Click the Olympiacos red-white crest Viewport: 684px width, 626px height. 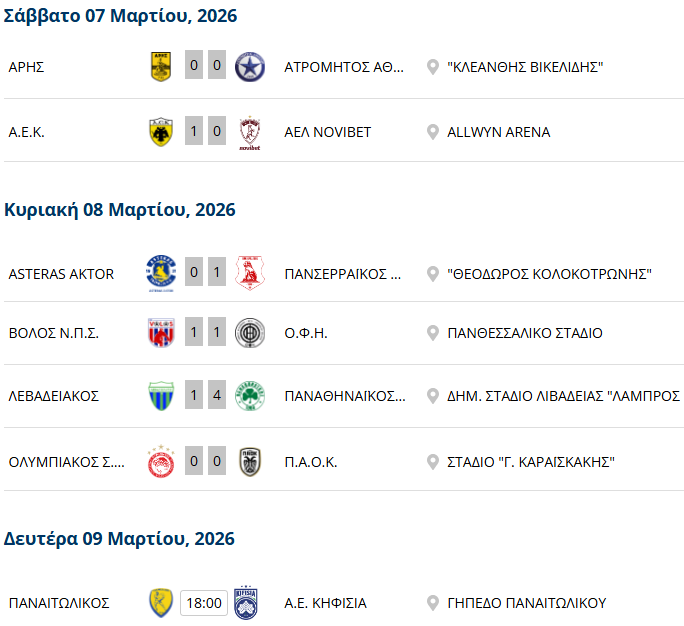[161, 461]
